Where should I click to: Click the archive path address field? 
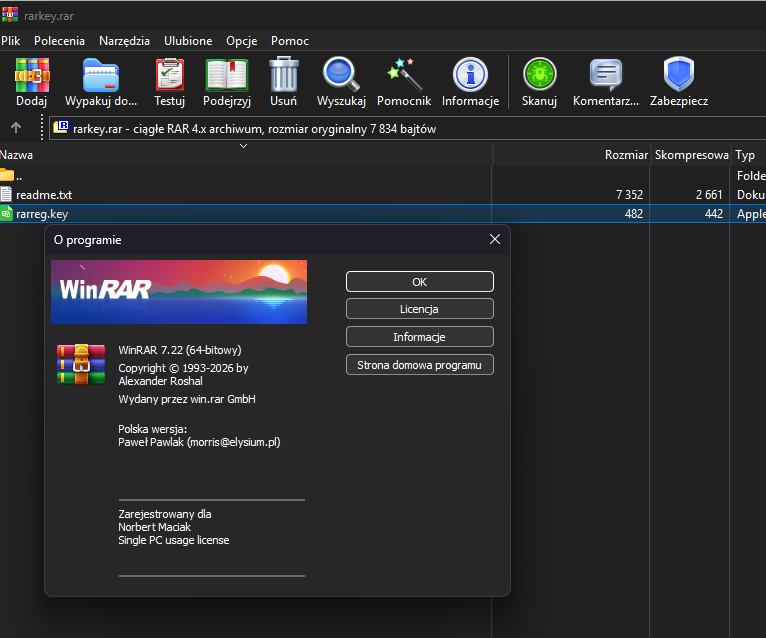click(407, 128)
